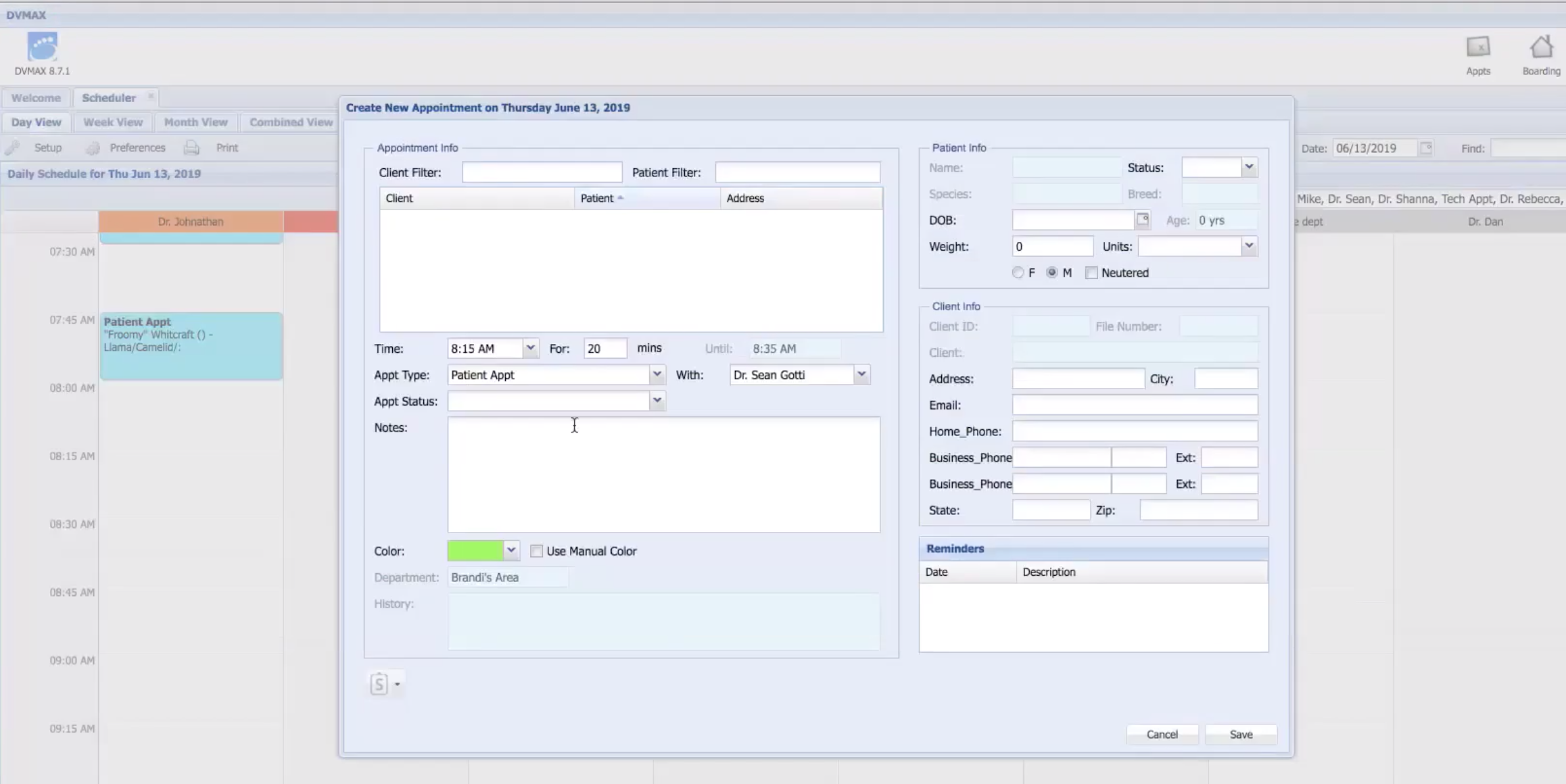Expand the Appt Type dropdown
The width and height of the screenshot is (1566, 784).
[657, 374]
